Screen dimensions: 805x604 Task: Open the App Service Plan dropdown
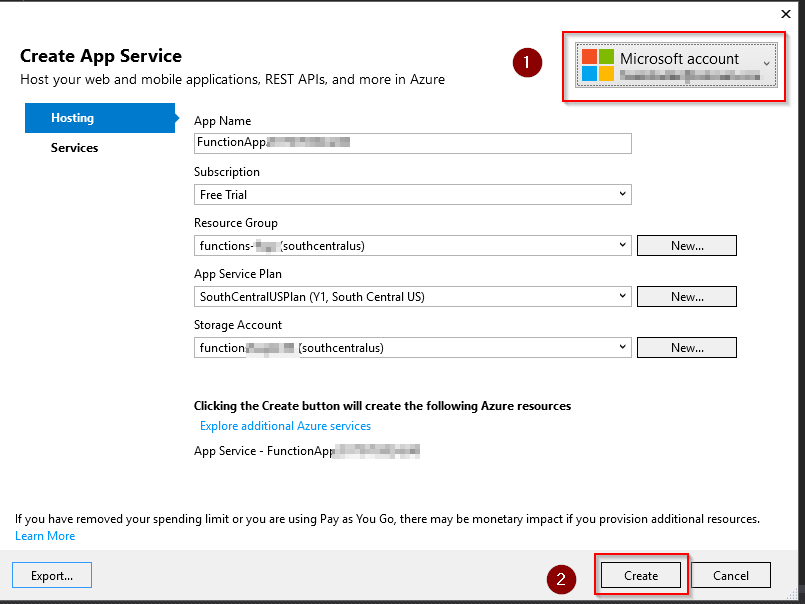tap(413, 296)
